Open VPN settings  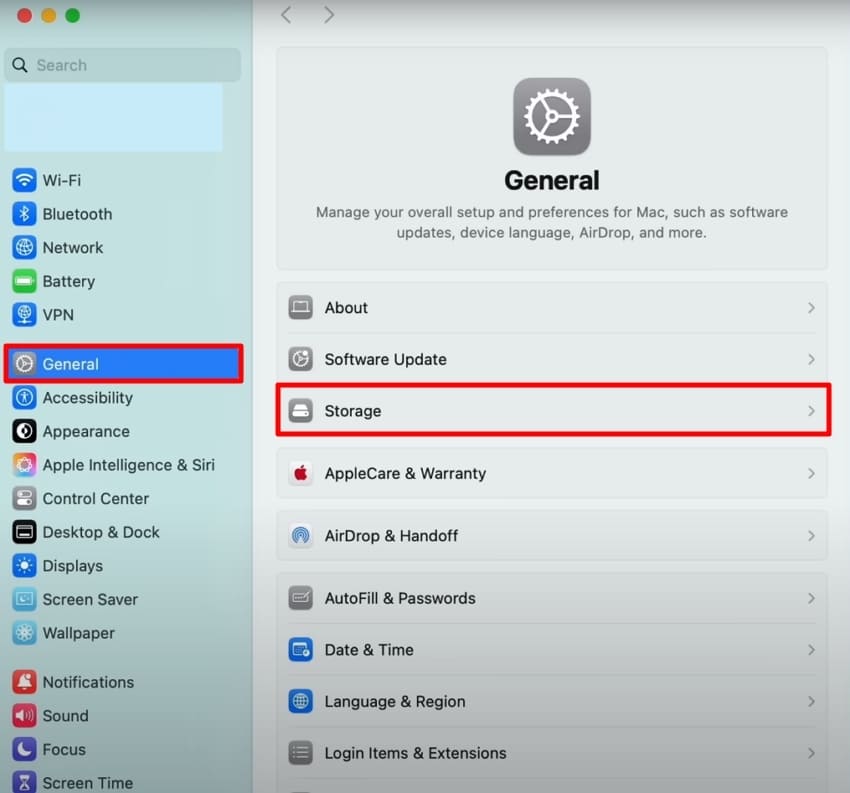(x=24, y=314)
